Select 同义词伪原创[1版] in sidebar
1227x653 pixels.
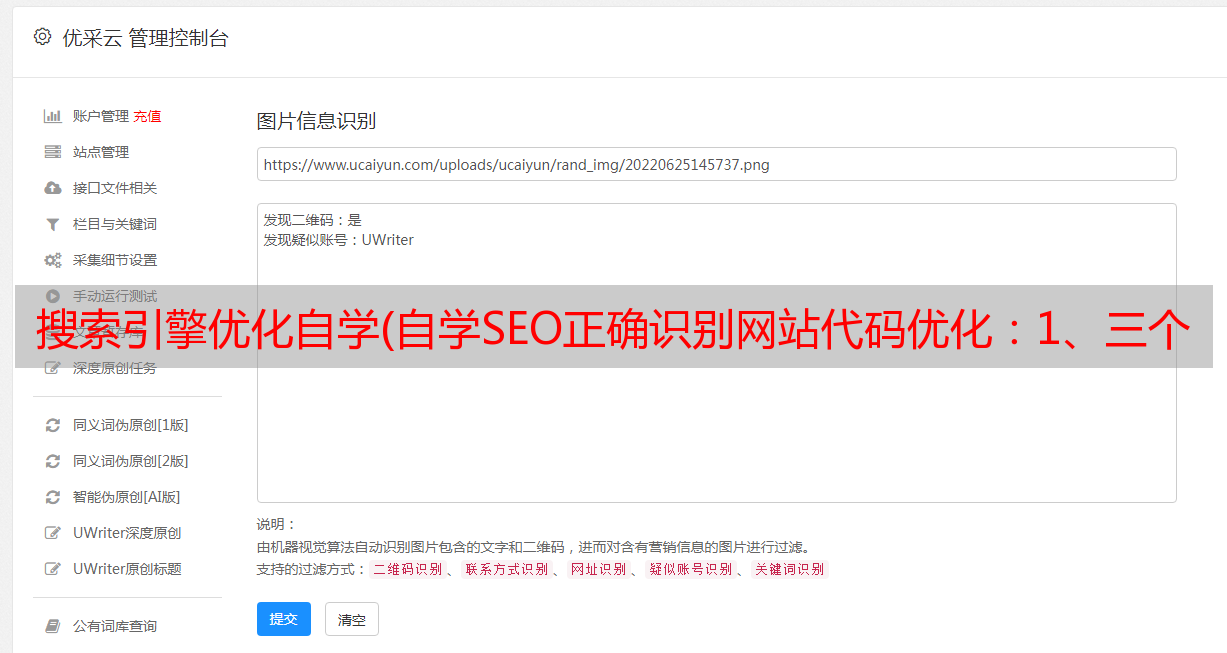point(131,425)
